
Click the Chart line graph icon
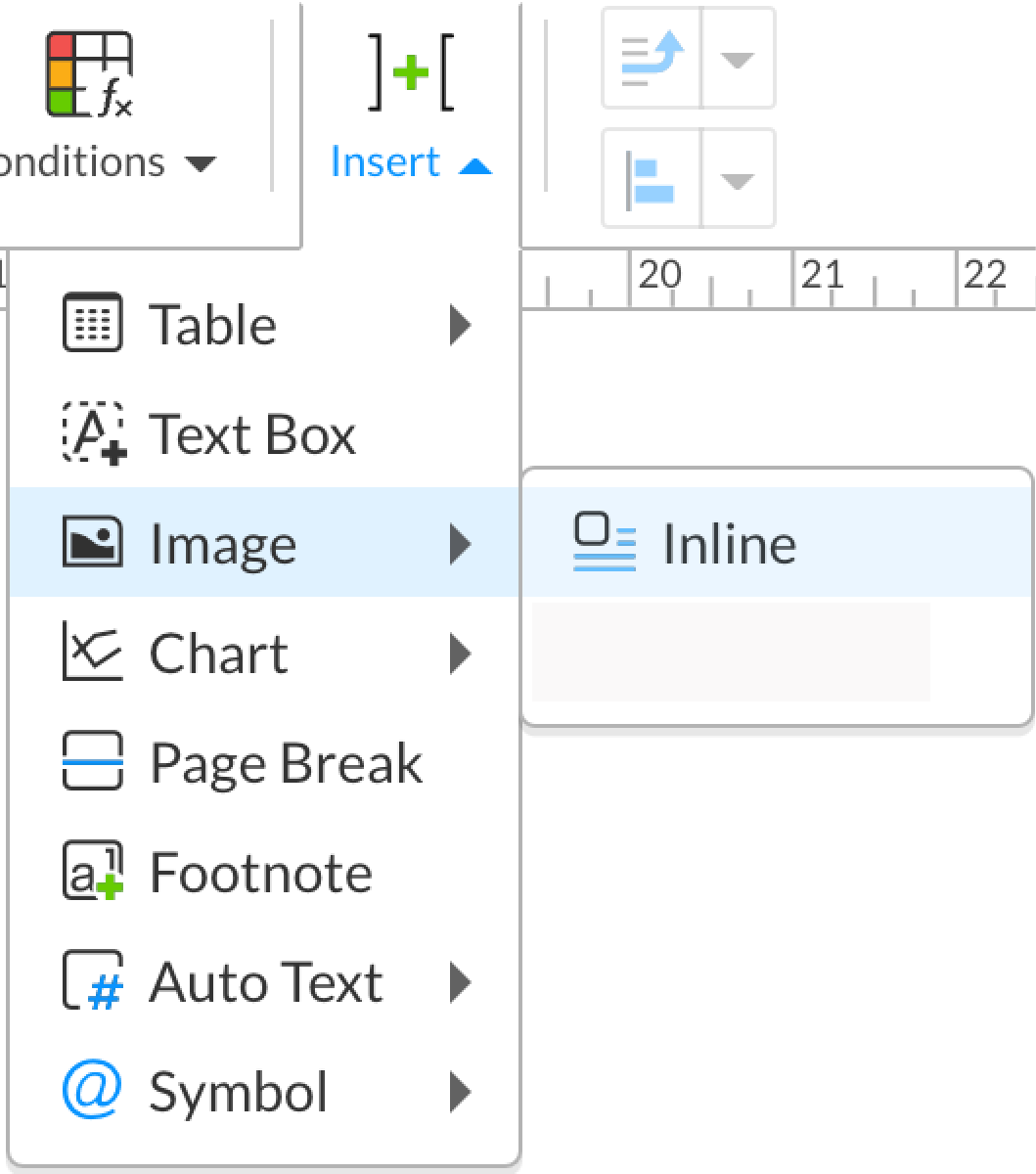pos(92,653)
